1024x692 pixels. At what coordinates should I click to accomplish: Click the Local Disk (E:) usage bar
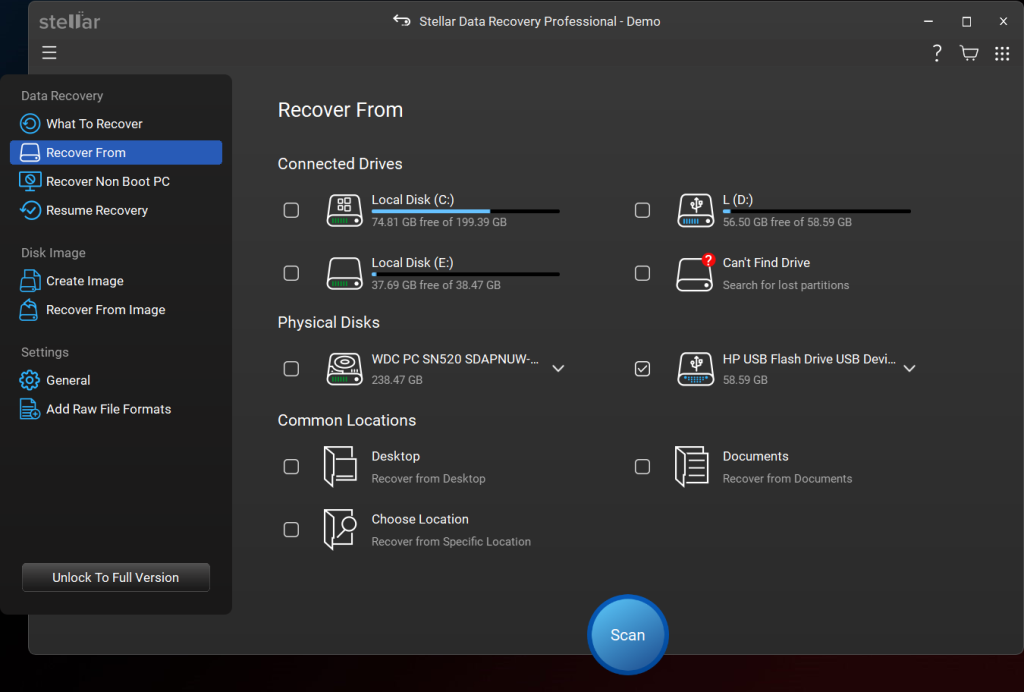tap(466, 274)
